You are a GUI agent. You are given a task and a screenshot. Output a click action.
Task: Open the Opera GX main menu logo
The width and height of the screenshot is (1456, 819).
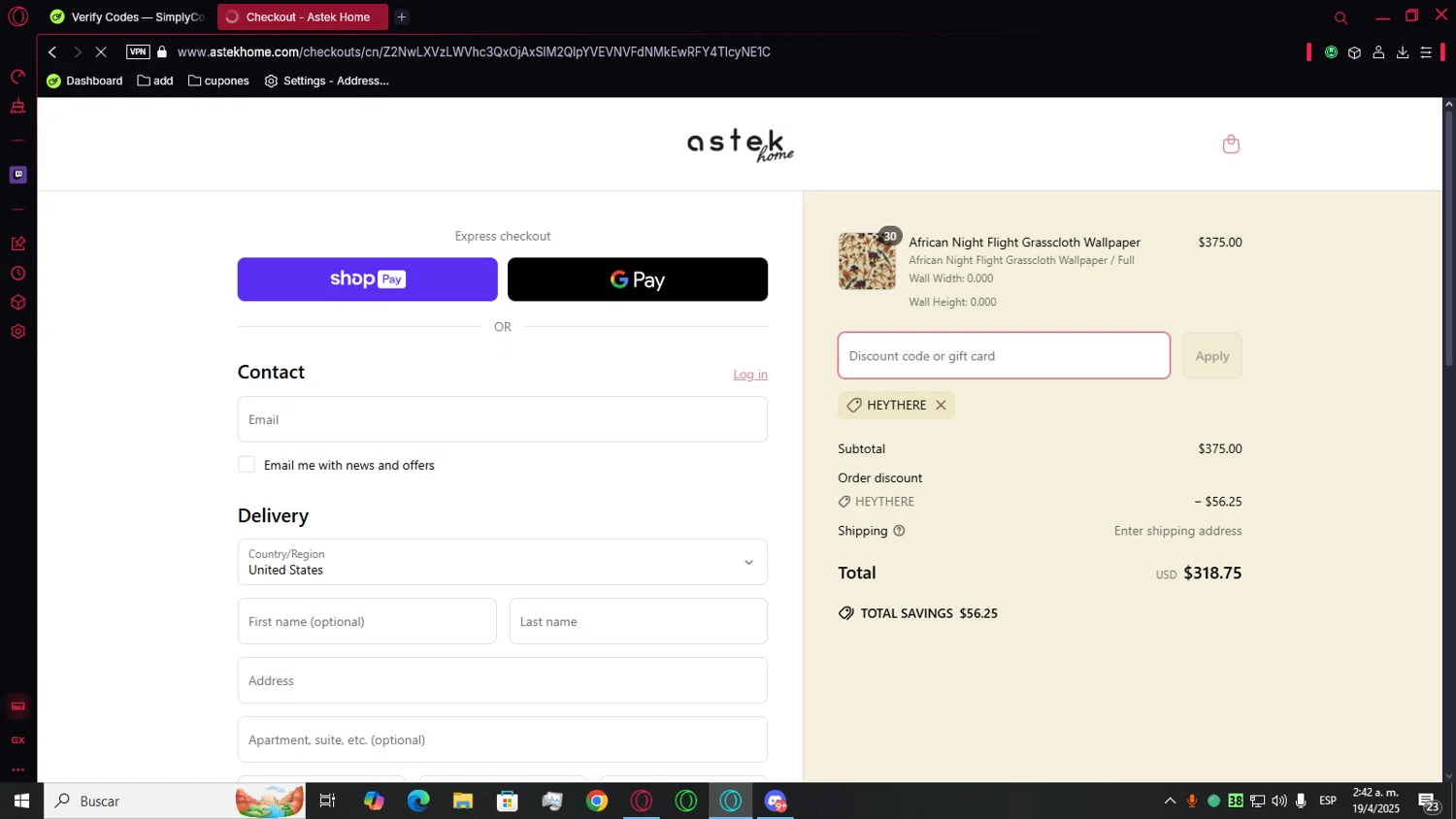[17, 16]
